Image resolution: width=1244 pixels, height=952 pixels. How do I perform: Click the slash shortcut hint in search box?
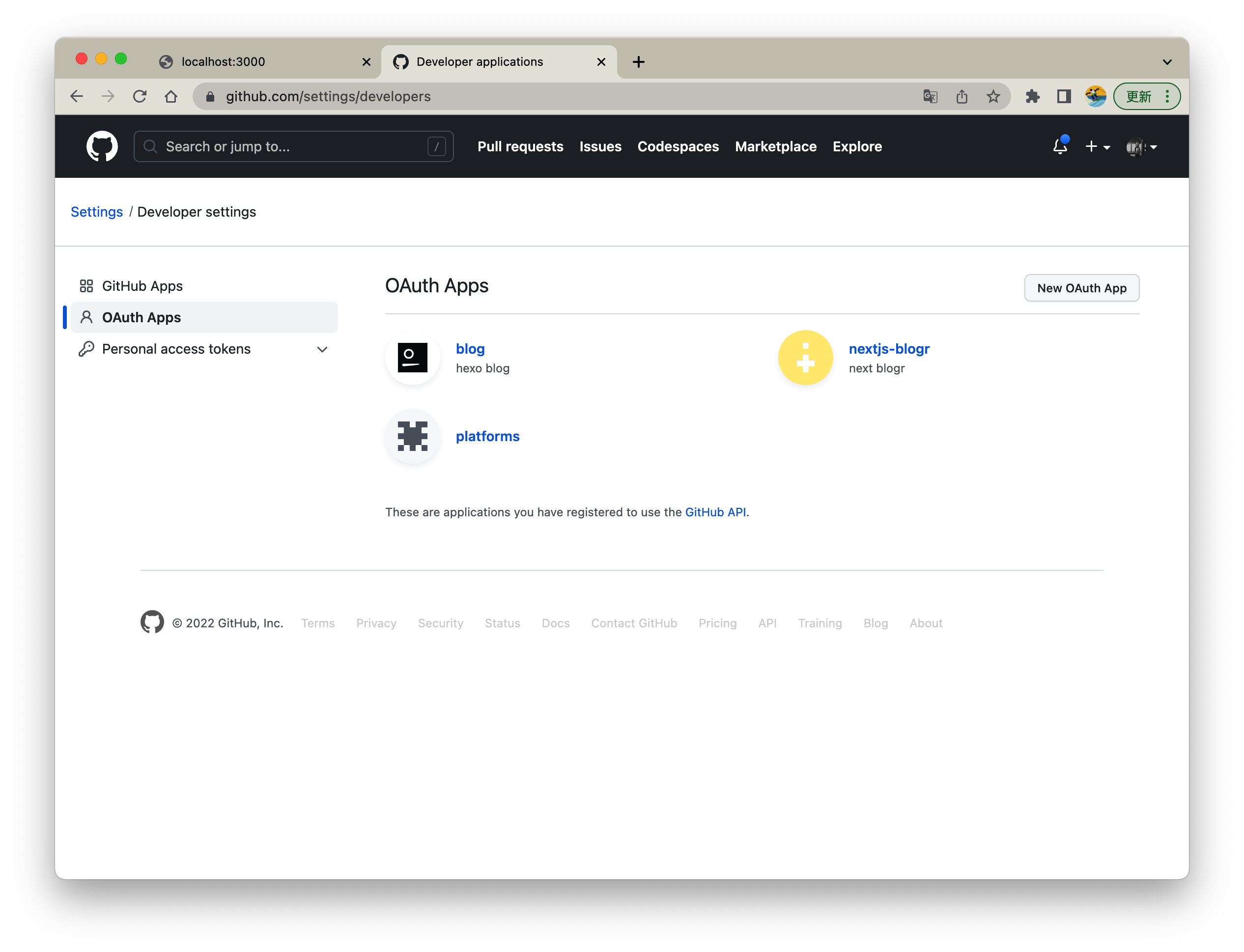pyautogui.click(x=436, y=147)
